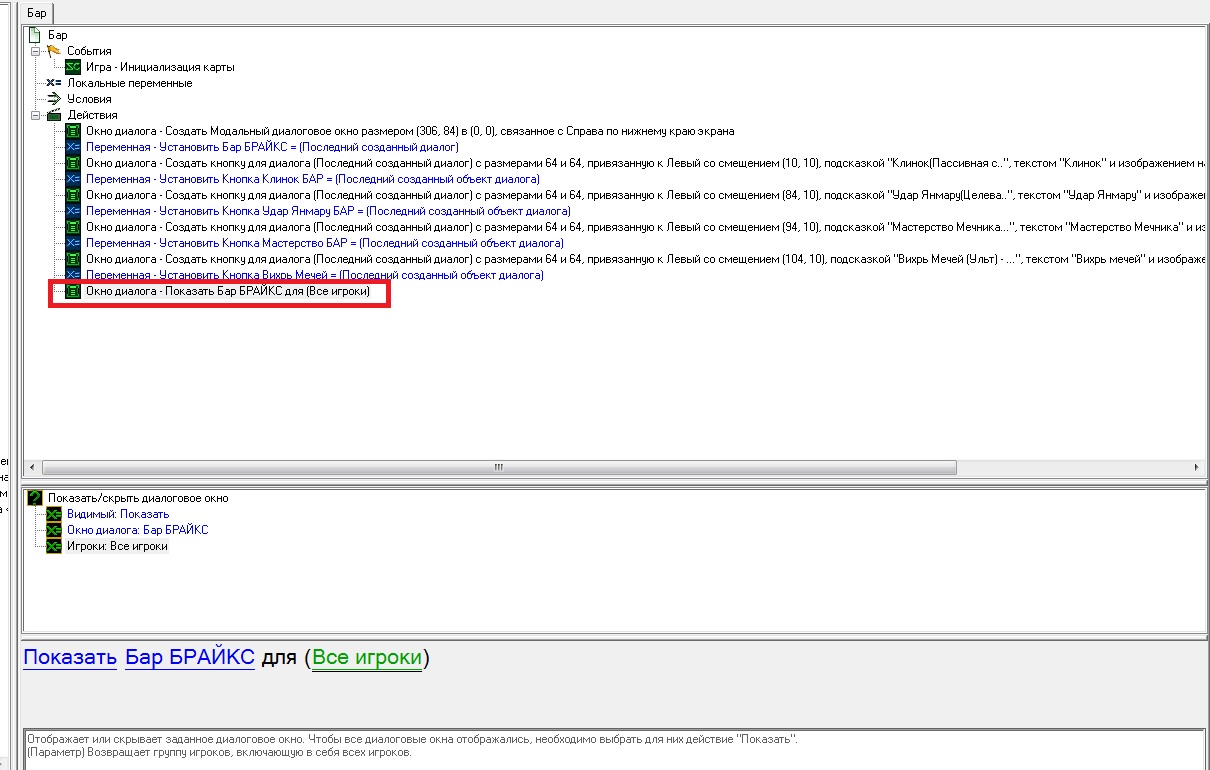Select the Действия label in the tree
The height and width of the screenshot is (770, 1210).
click(92, 115)
